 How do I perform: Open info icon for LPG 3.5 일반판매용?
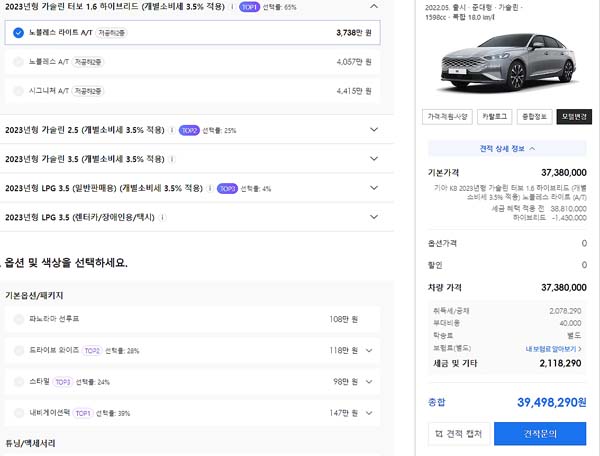(210, 188)
